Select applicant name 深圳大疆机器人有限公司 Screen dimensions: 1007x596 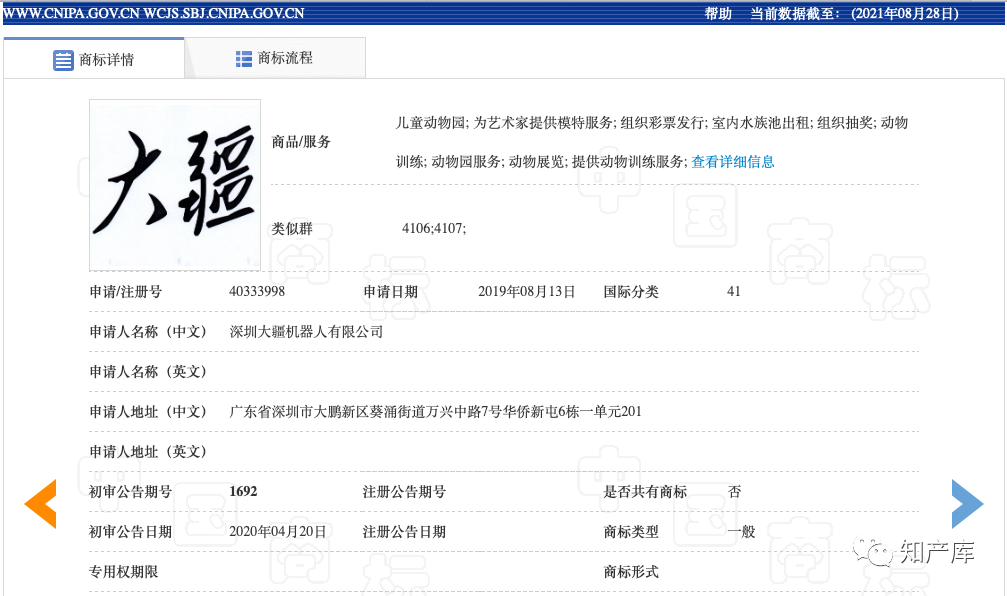pos(306,332)
